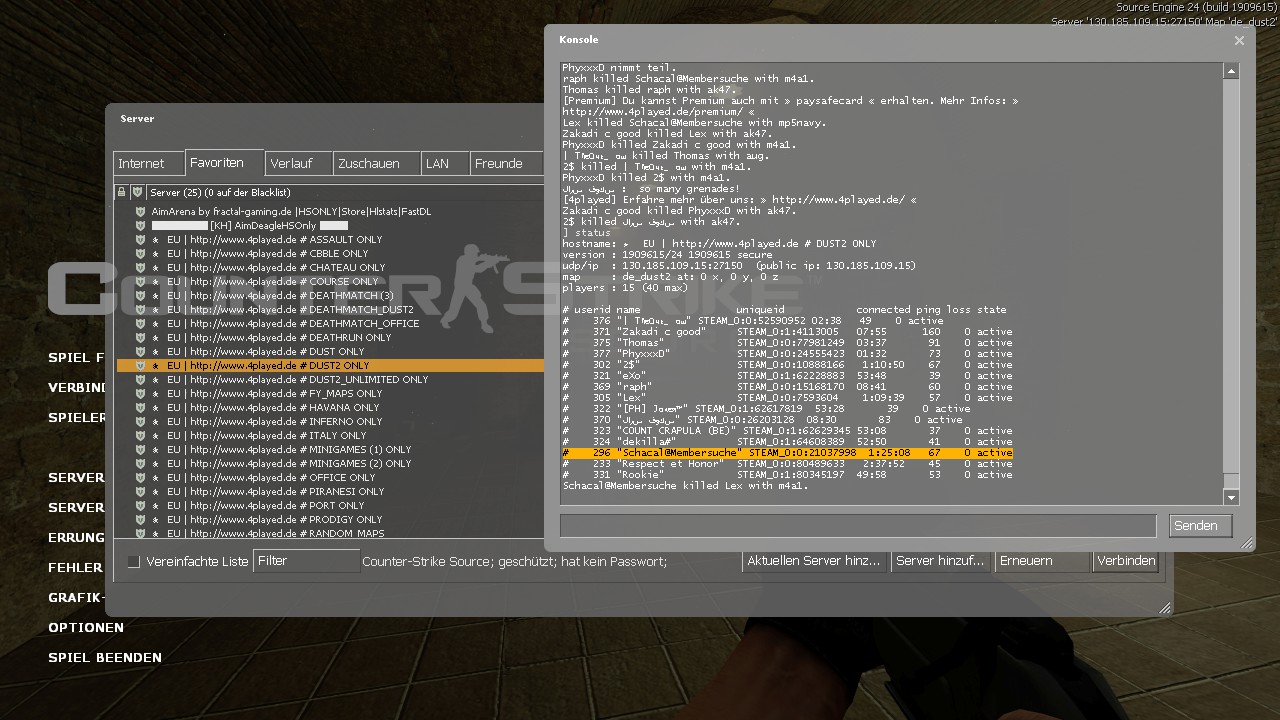The width and height of the screenshot is (1280, 720).
Task: Click console line "players : 15 (40 max)"
Action: [625, 288]
